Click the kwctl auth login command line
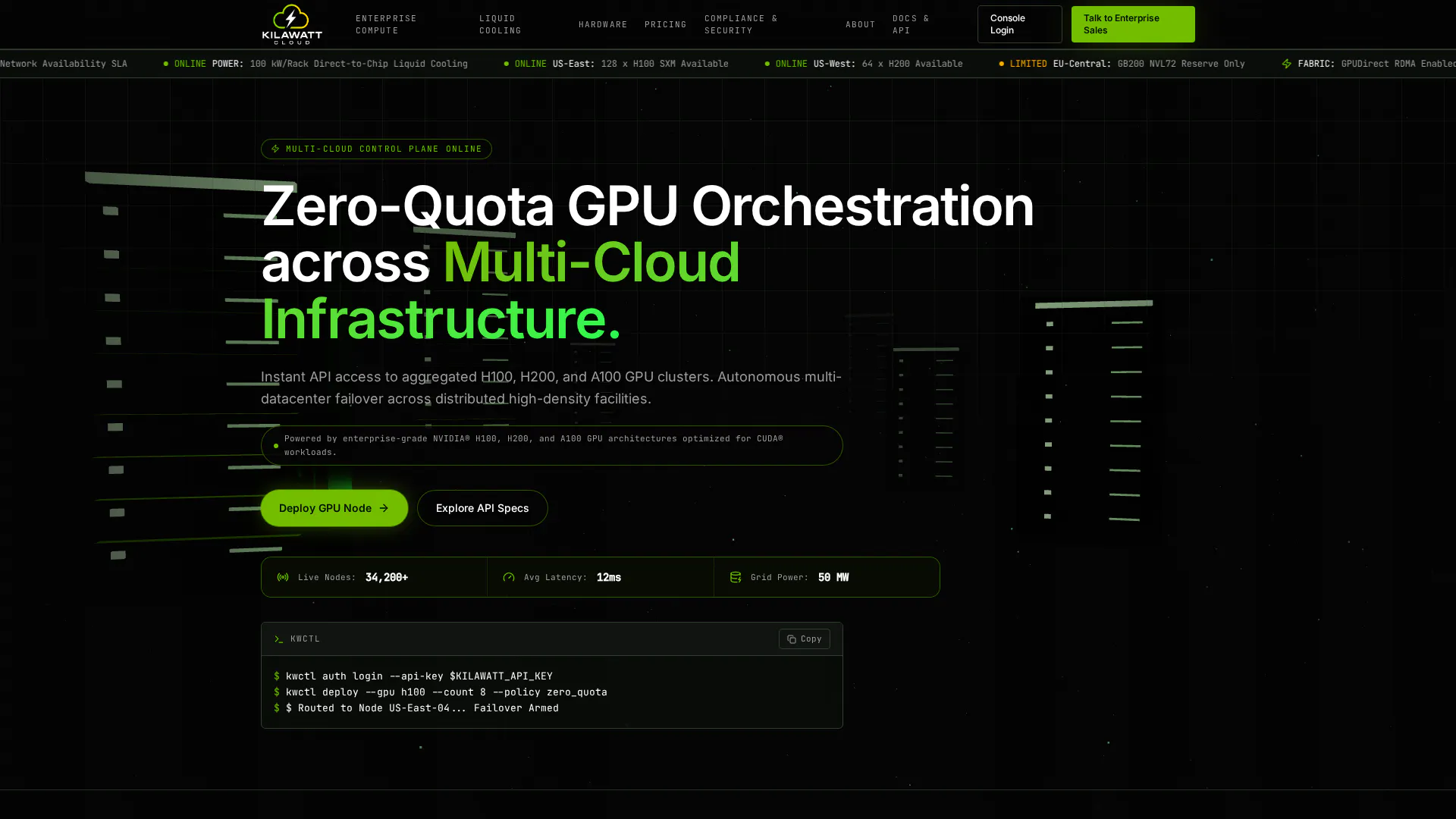This screenshot has height=819, width=1456. [x=413, y=676]
